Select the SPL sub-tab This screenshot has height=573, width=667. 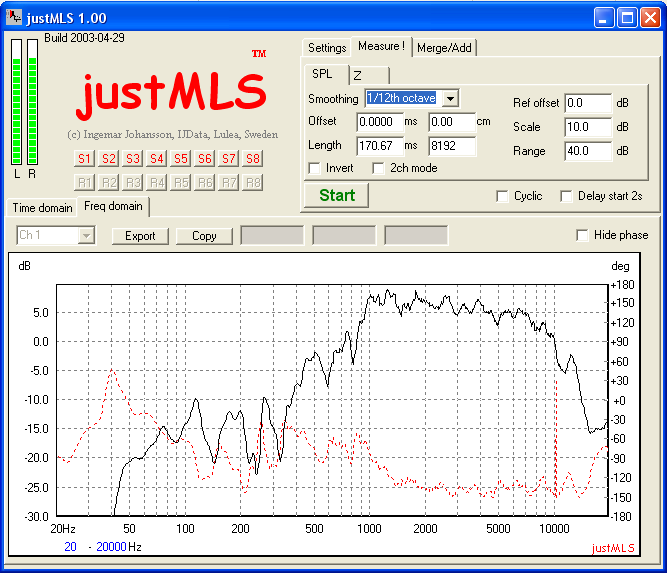tap(326, 74)
